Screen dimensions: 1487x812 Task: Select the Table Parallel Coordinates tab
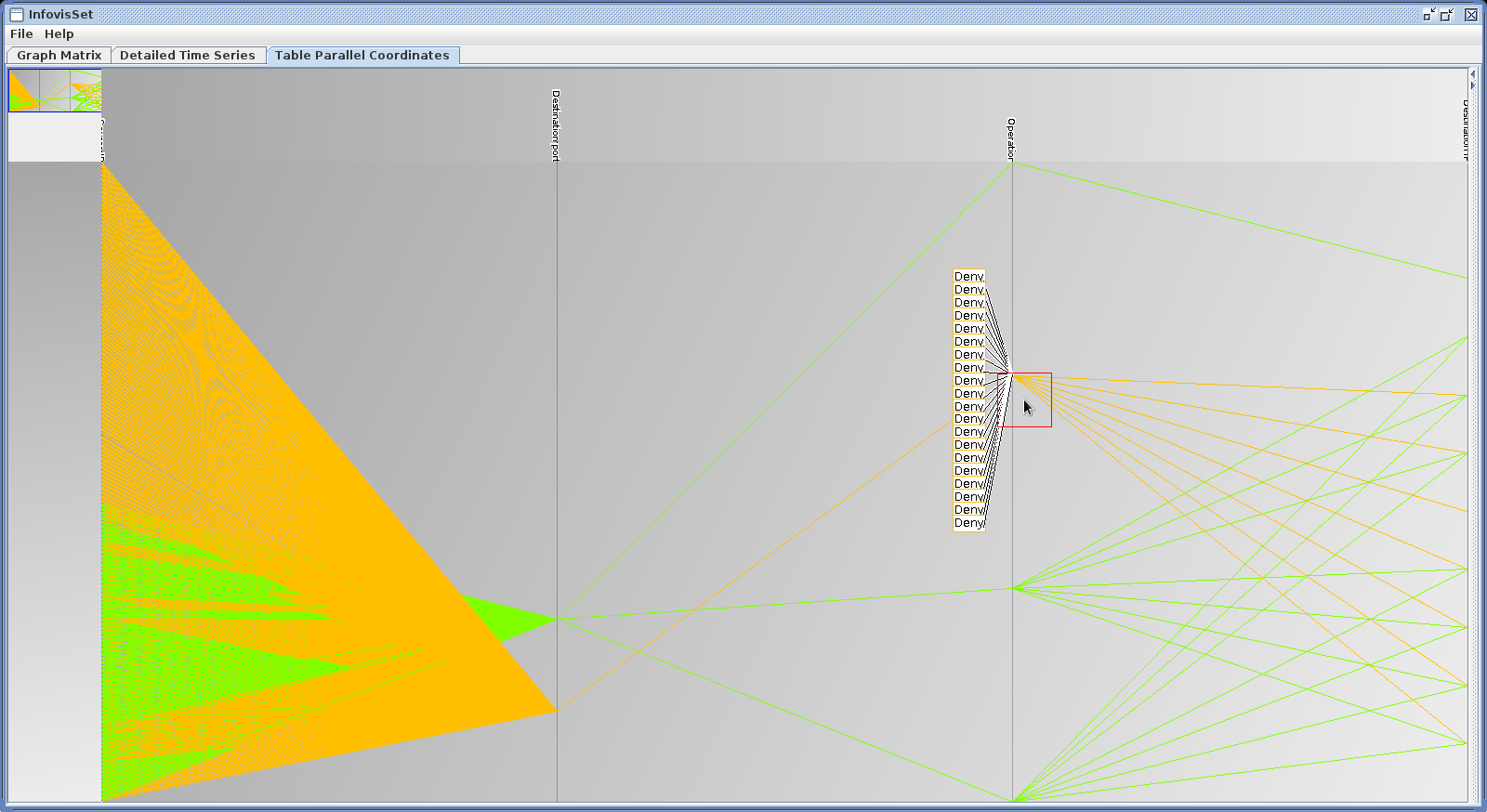[362, 55]
